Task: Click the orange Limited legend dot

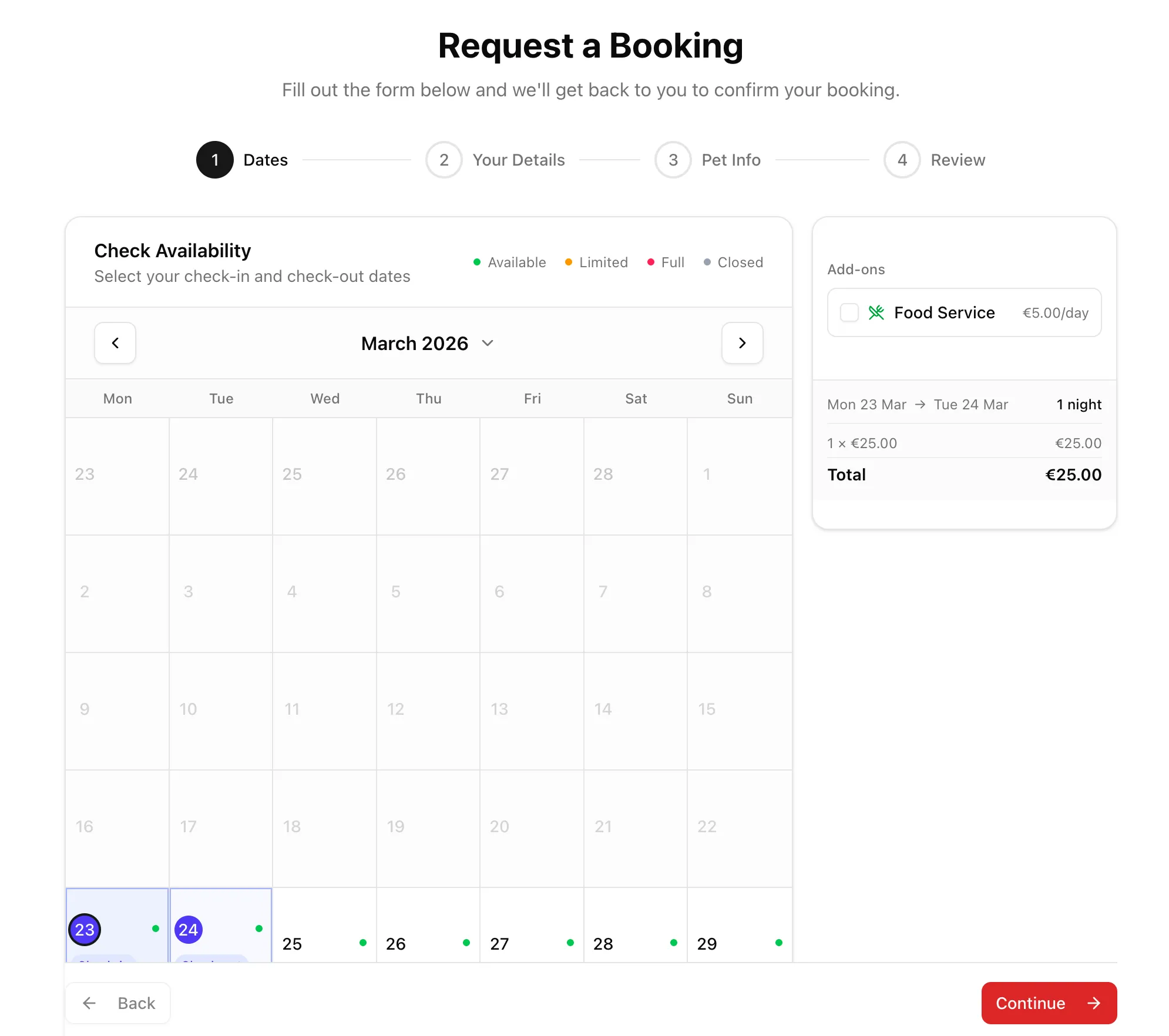Action: pos(568,262)
